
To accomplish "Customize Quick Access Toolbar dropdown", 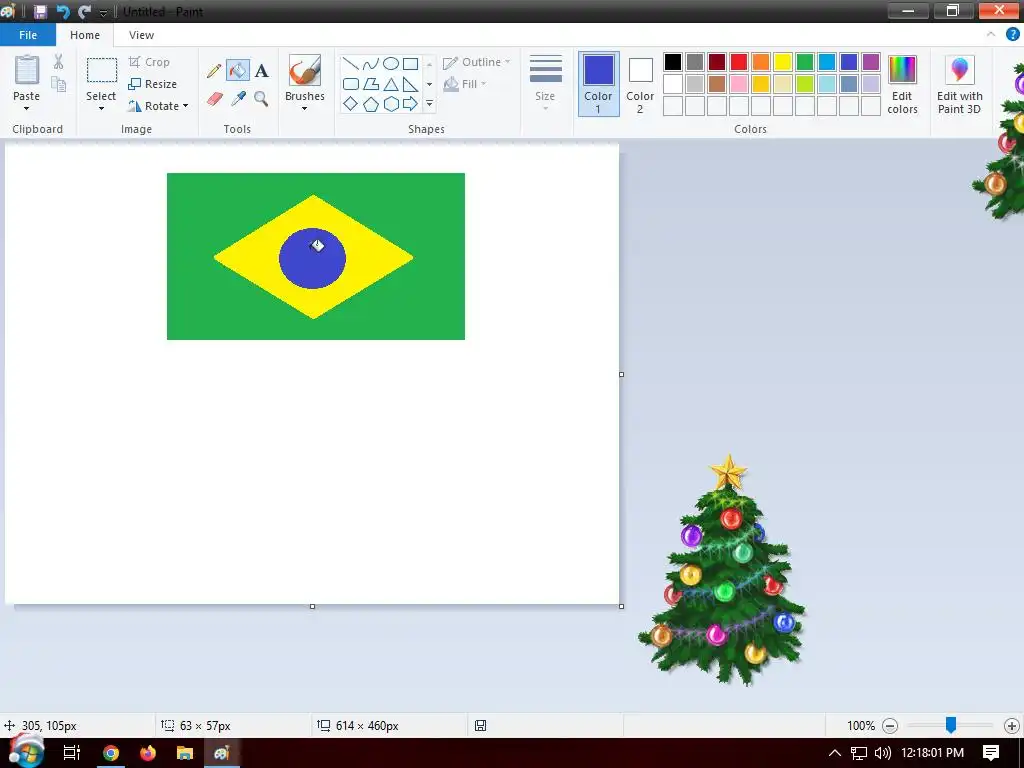I will coord(103,12).
